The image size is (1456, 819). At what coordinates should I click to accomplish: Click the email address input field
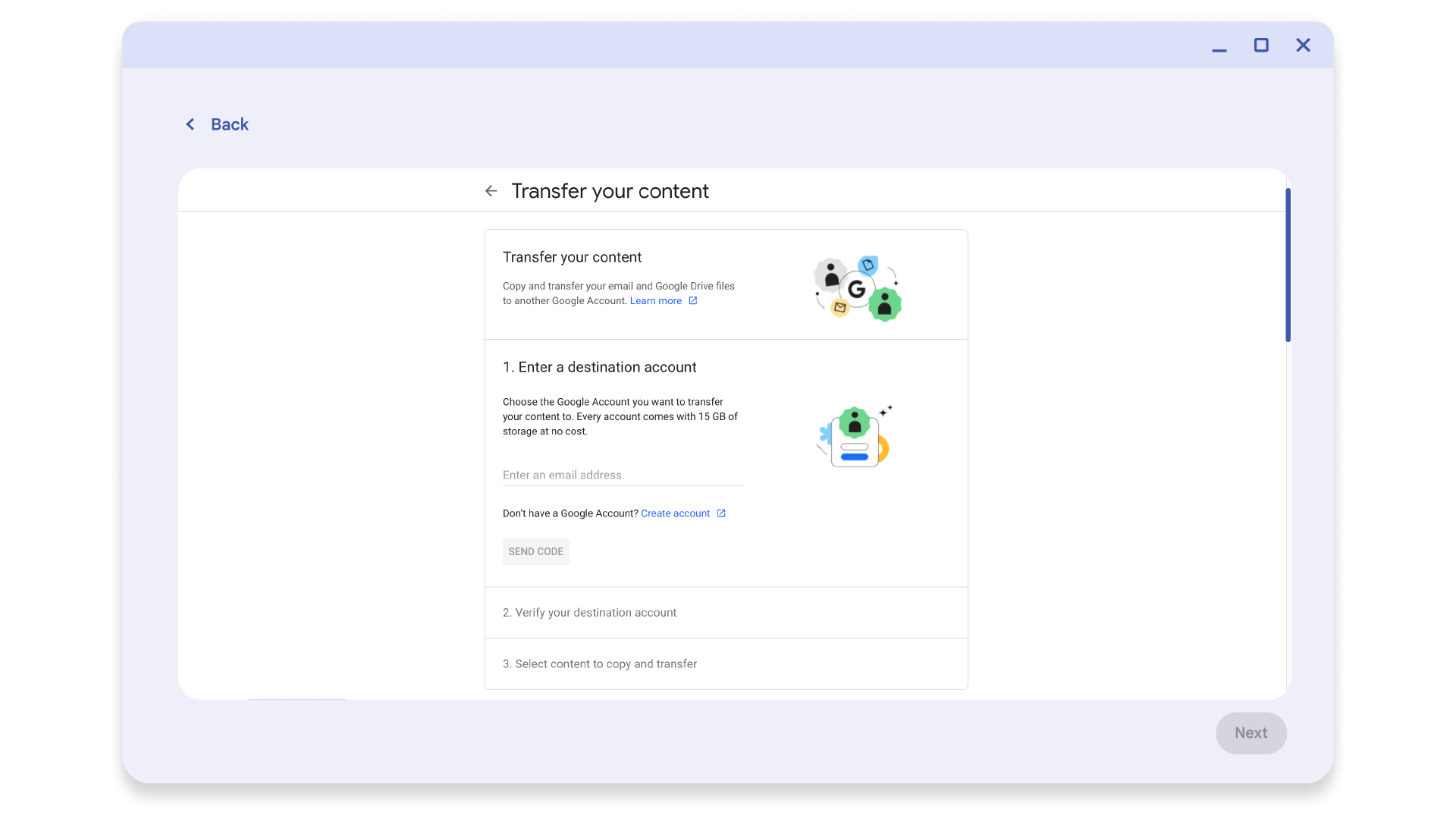point(622,475)
